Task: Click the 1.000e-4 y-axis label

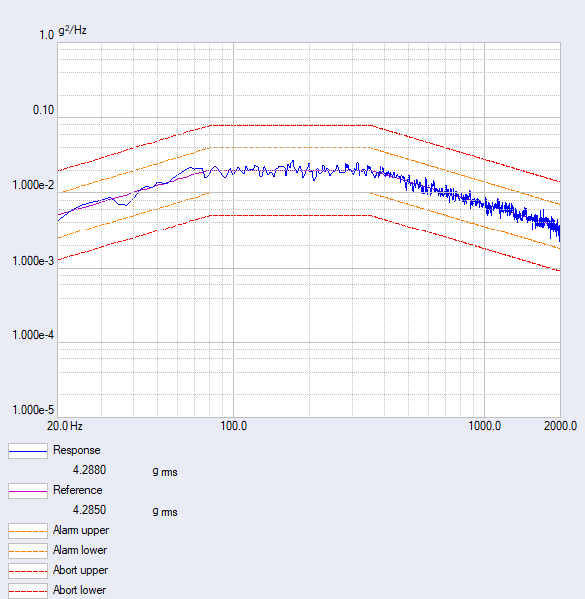Action: tap(33, 335)
